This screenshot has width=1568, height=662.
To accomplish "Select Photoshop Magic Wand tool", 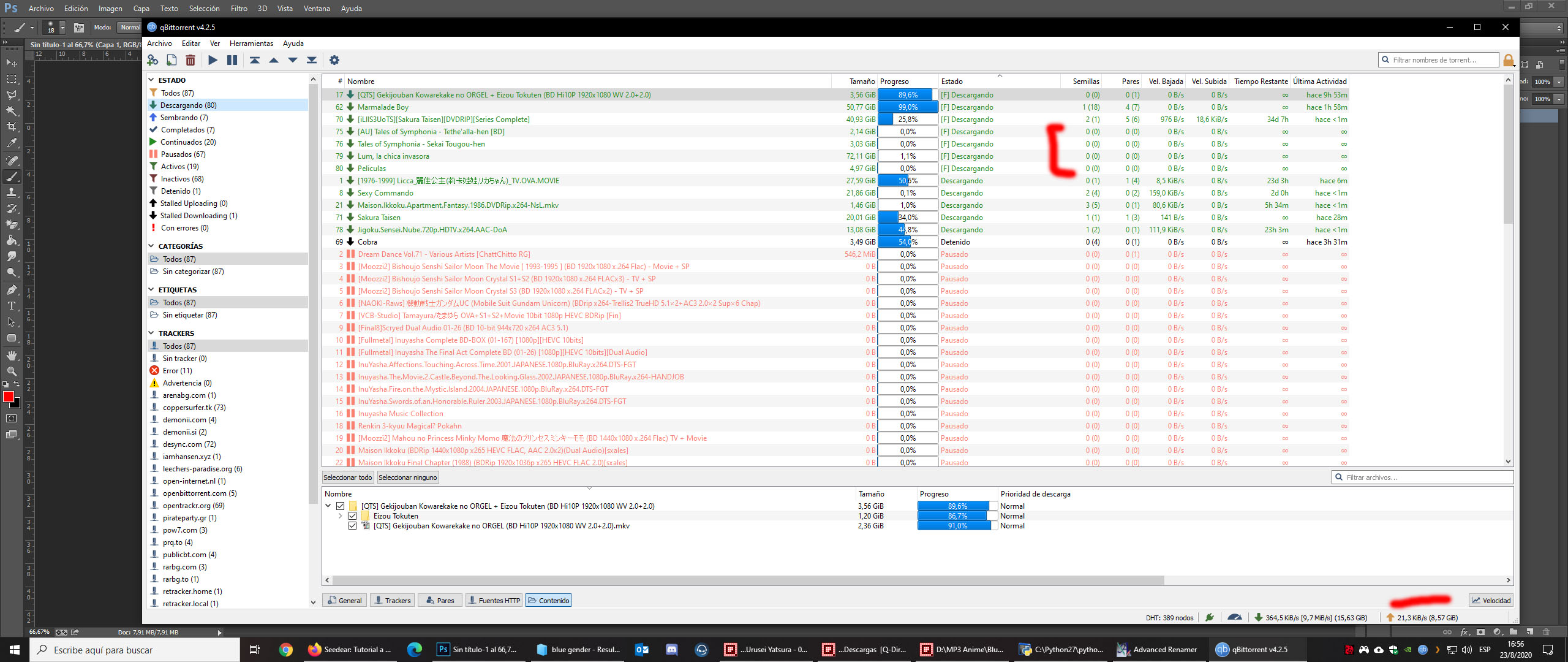I will tap(12, 111).
